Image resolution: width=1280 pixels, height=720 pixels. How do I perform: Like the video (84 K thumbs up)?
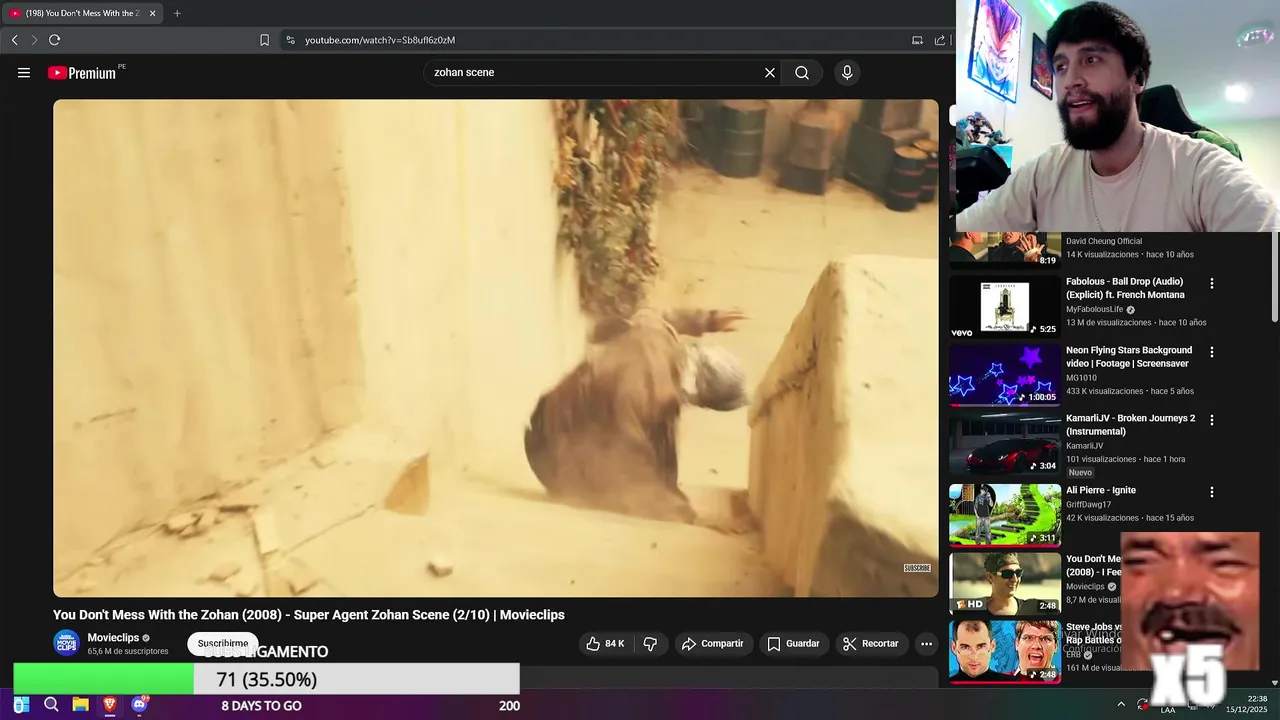click(605, 644)
